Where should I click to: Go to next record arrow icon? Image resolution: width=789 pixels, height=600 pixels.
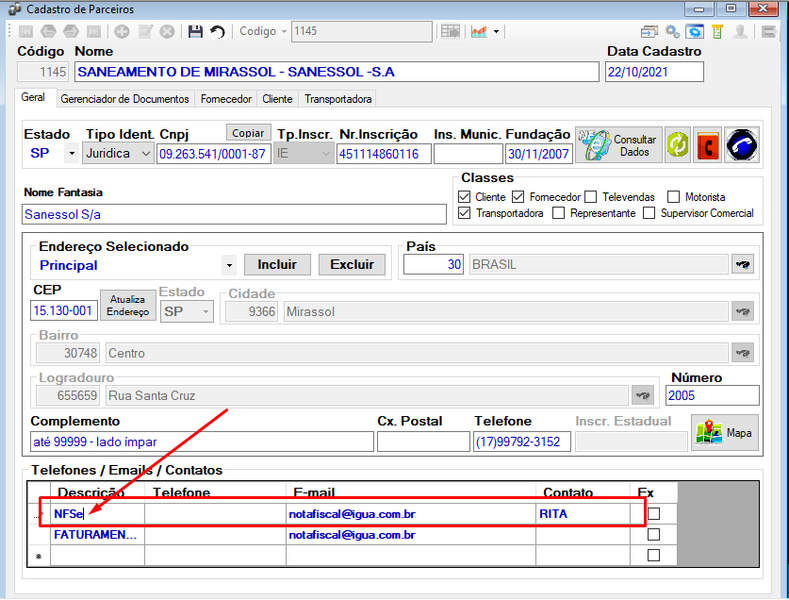coord(71,32)
